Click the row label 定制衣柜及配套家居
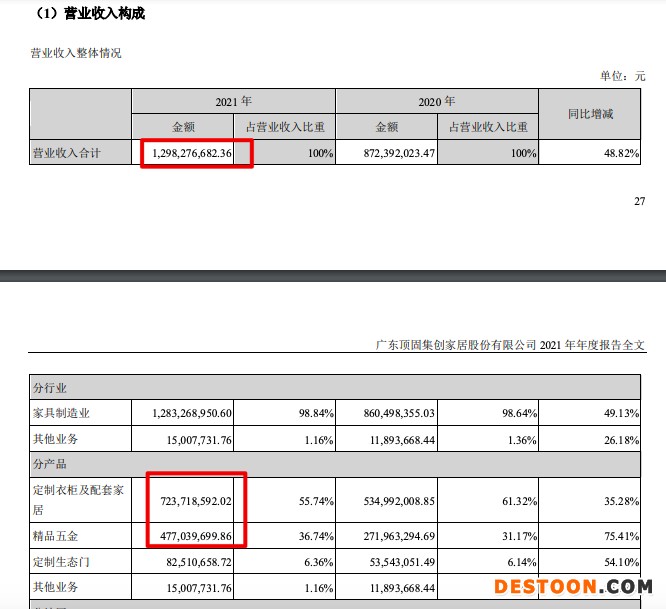Screen dimensions: 666x609 pos(78,500)
